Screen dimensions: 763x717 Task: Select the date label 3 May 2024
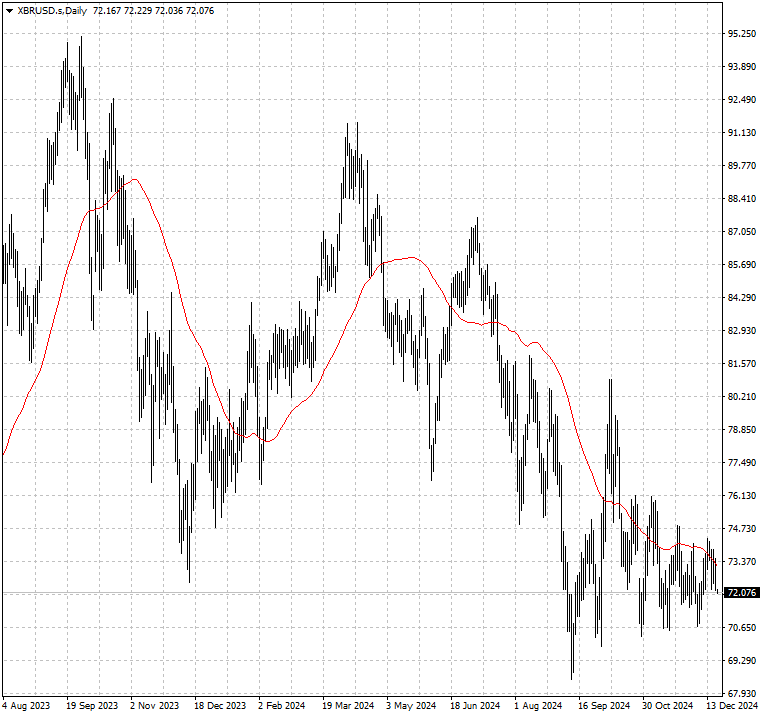(411, 705)
